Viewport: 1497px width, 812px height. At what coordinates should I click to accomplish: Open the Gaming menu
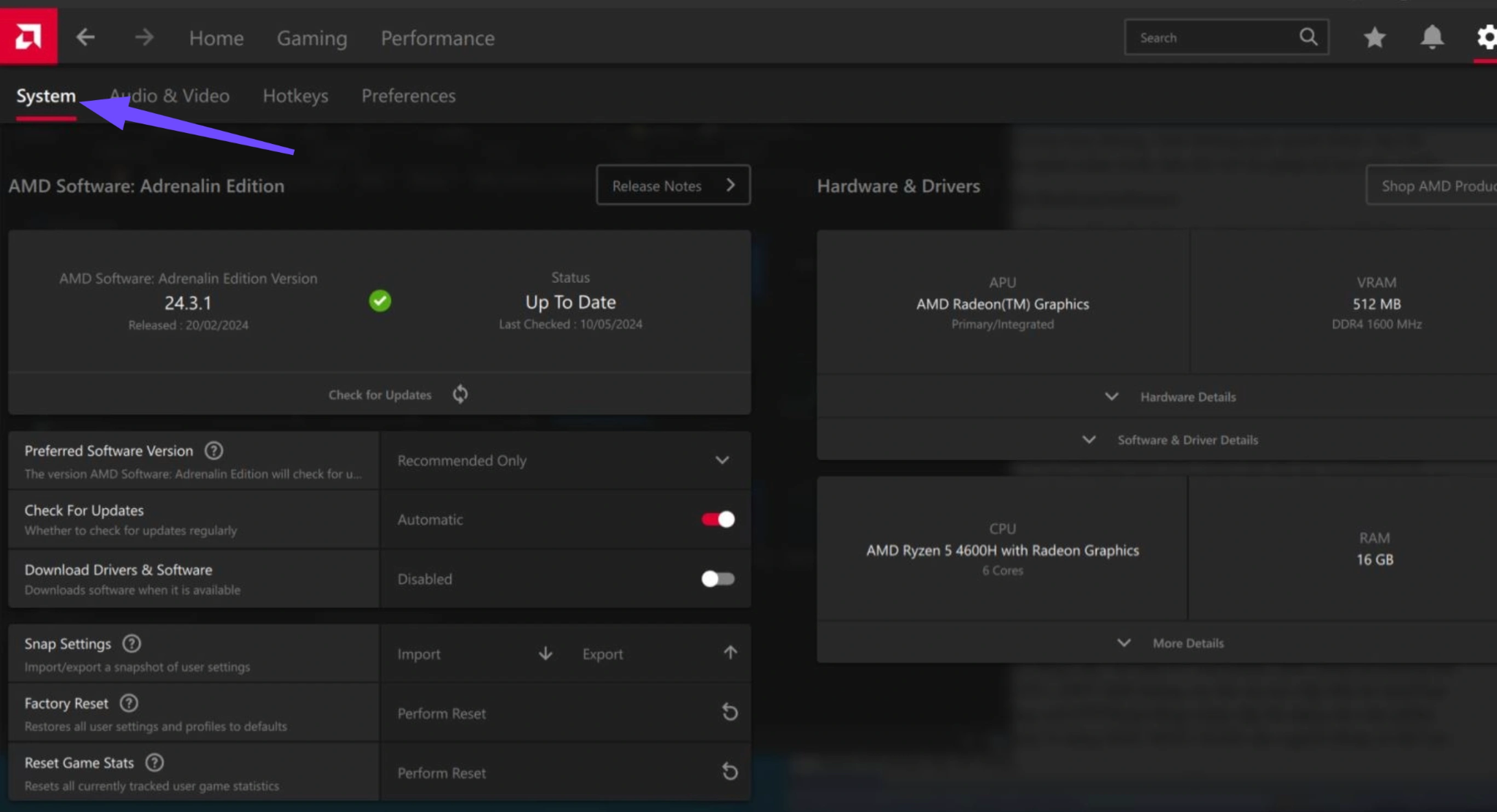312,38
